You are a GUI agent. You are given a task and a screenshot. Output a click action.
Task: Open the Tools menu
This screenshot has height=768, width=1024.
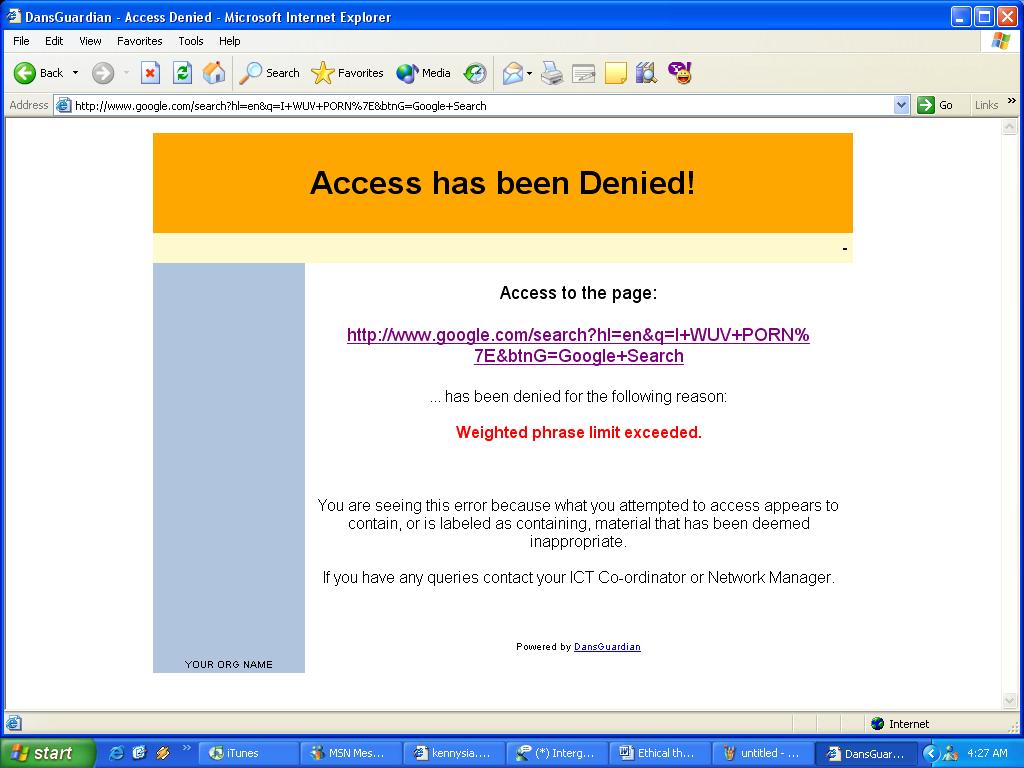[x=191, y=40]
